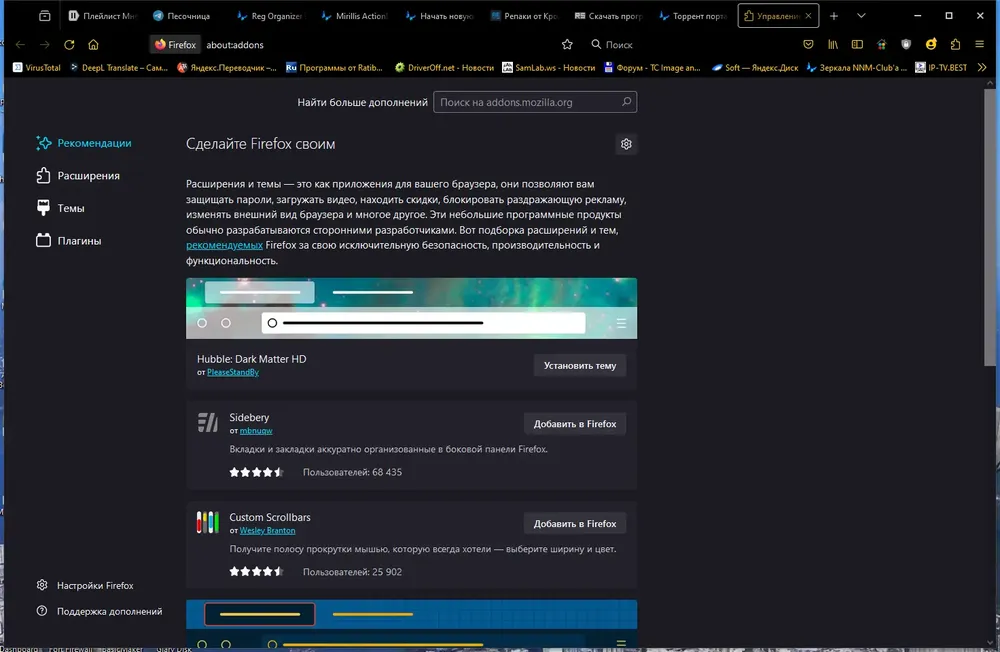This screenshot has width=1000, height=652.
Task: Switch to the Плейлист tab
Action: click(103, 16)
